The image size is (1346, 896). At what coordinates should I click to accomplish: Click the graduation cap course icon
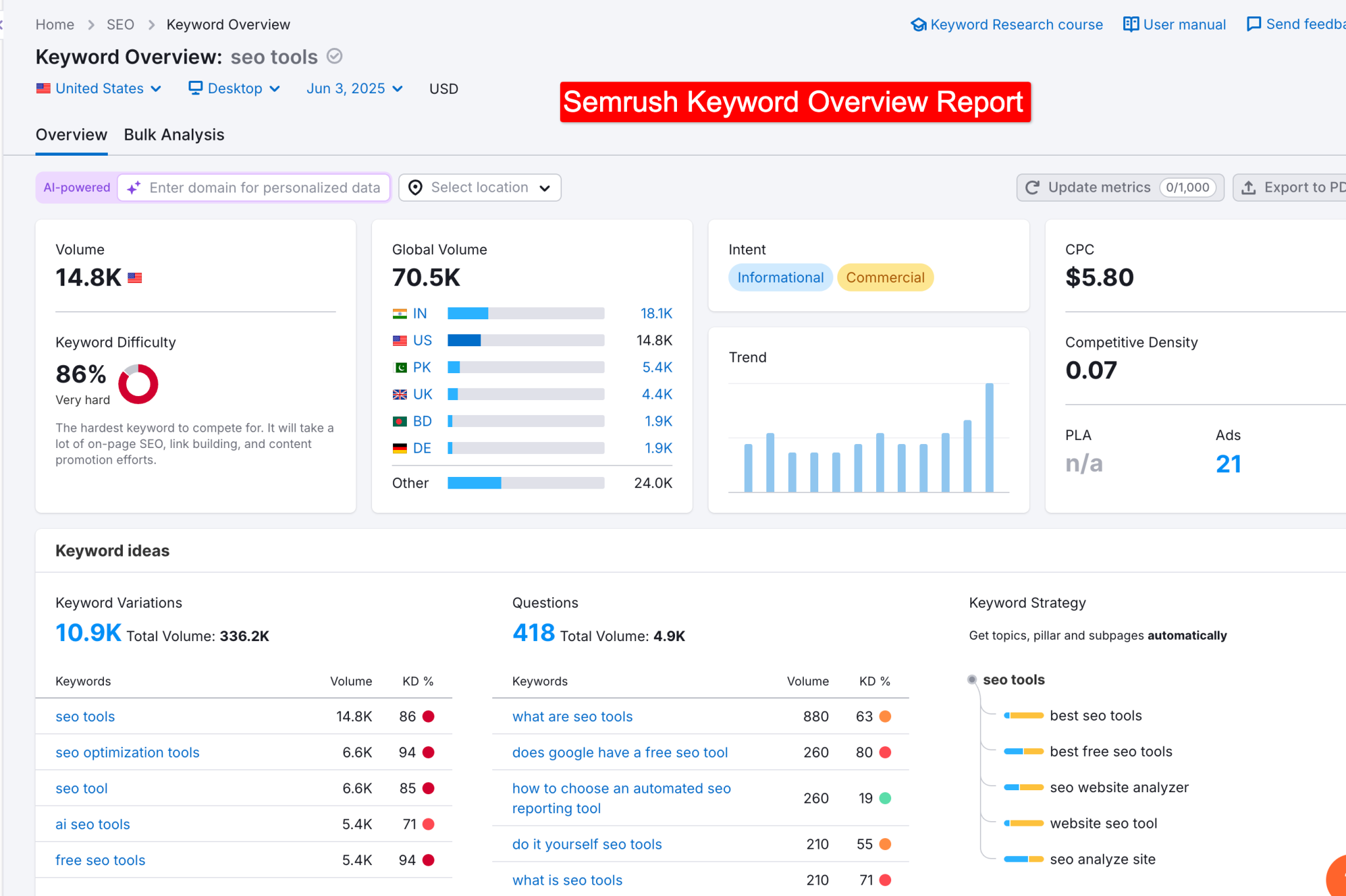pyautogui.click(x=918, y=24)
